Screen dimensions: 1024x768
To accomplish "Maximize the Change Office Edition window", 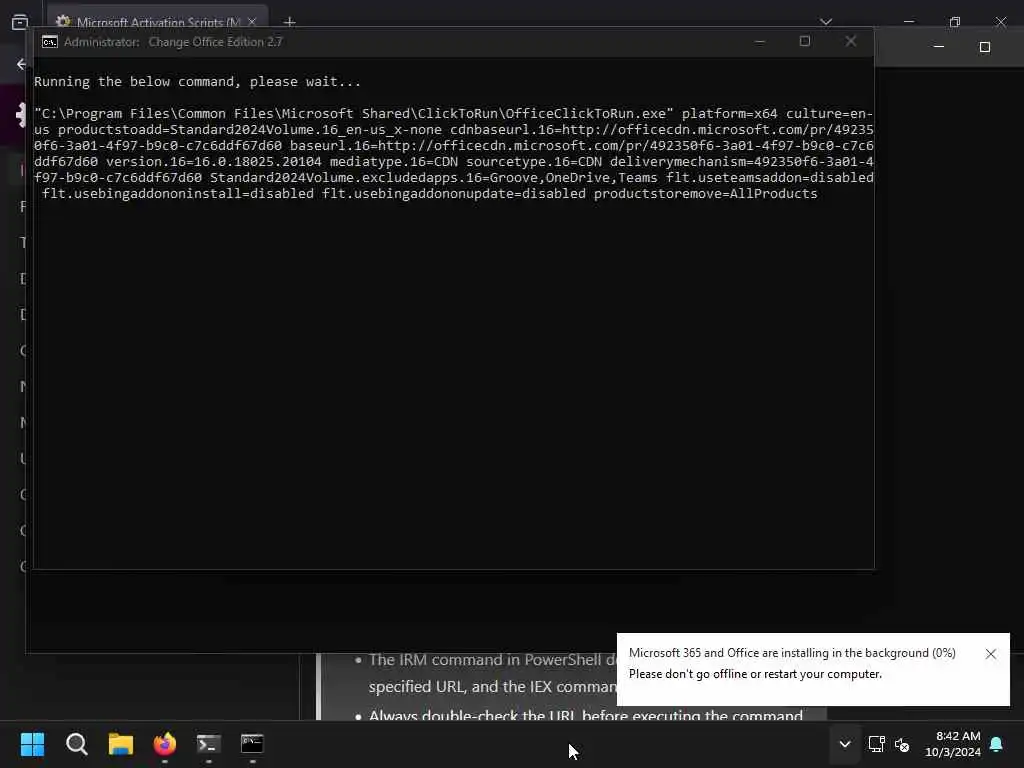I will pyautogui.click(x=805, y=42).
